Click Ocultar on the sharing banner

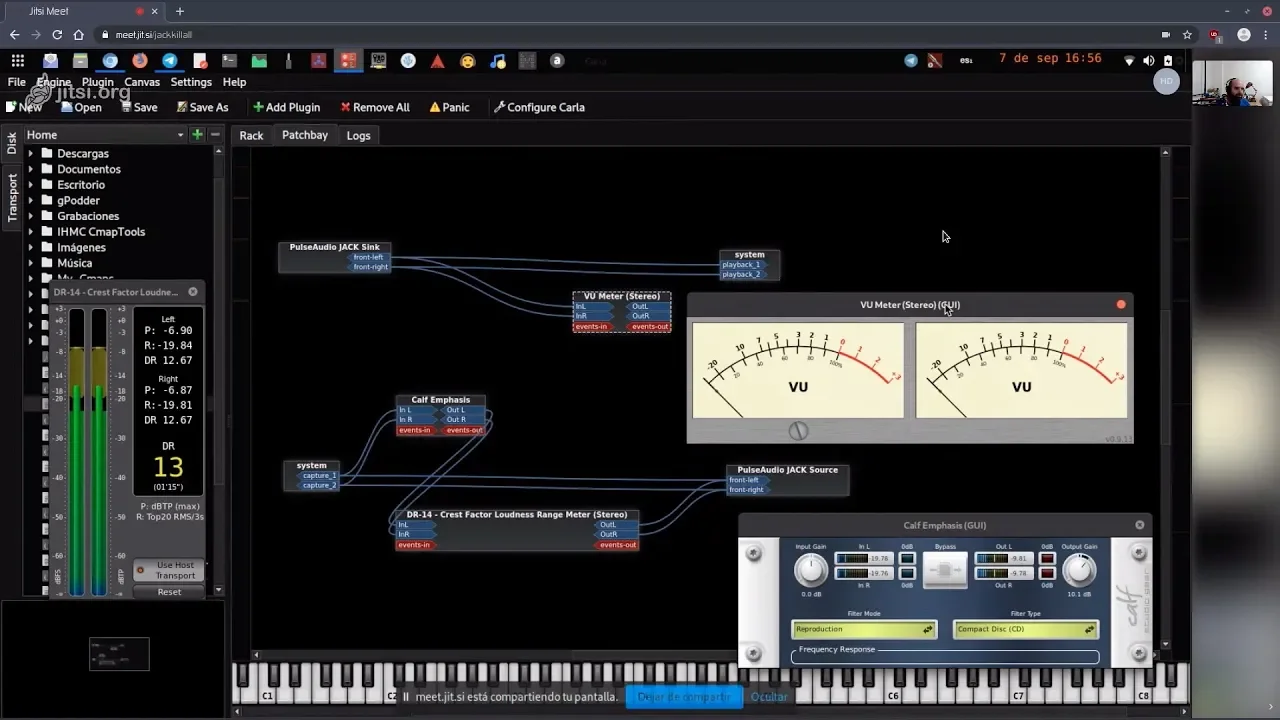point(769,696)
